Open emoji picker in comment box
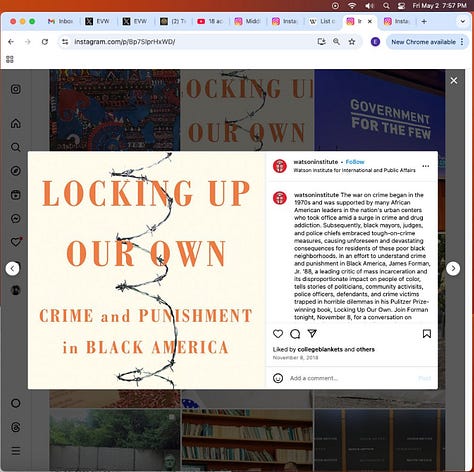Viewport: 474px width, 472px height. point(278,378)
